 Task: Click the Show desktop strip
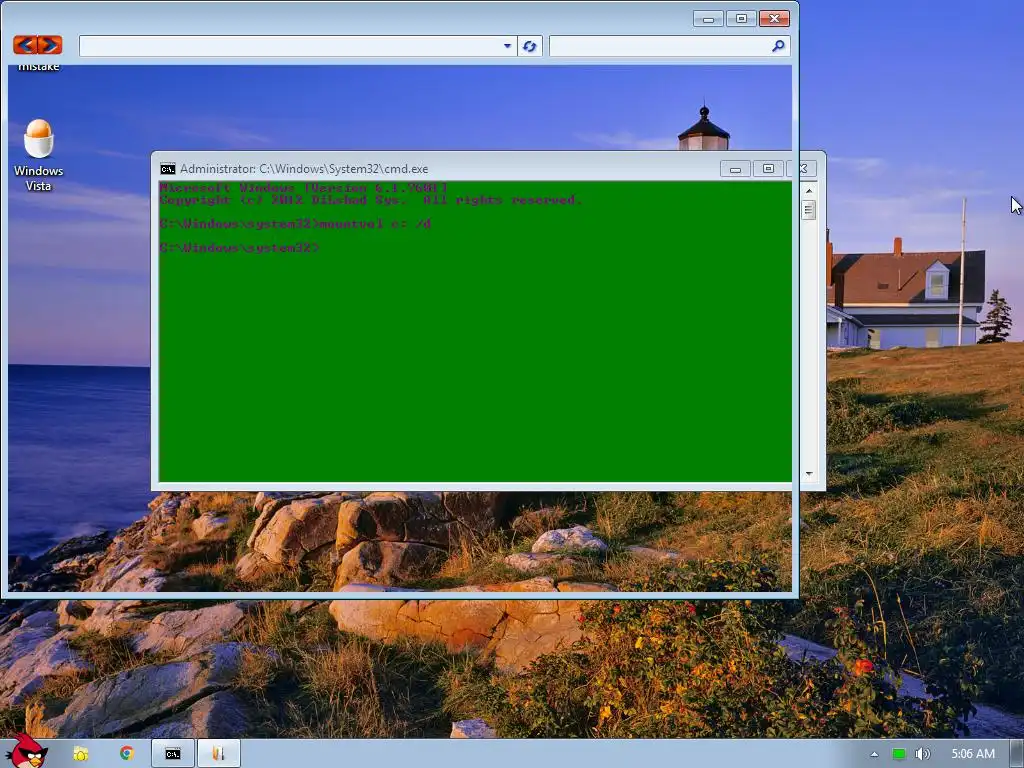(x=1017, y=754)
